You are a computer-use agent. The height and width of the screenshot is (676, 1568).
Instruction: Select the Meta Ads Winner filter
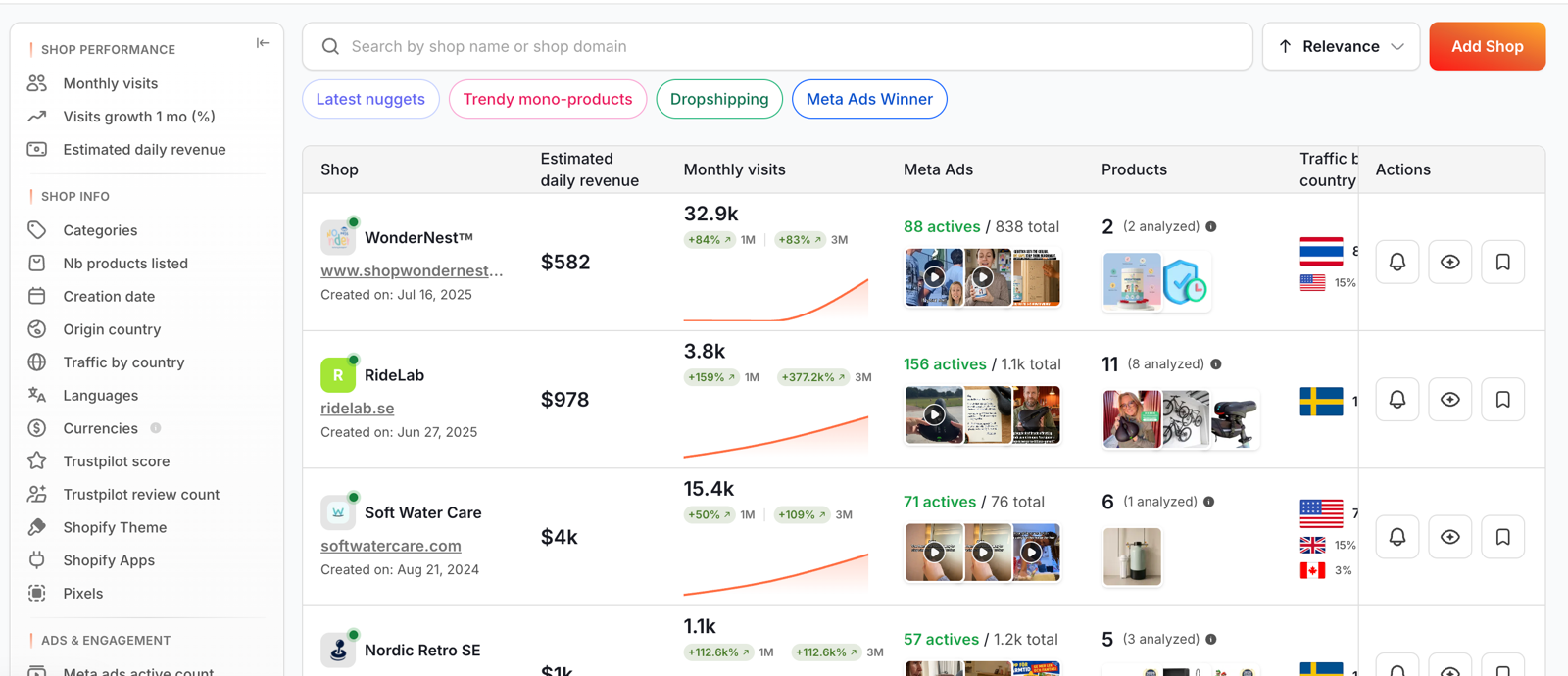coord(869,99)
